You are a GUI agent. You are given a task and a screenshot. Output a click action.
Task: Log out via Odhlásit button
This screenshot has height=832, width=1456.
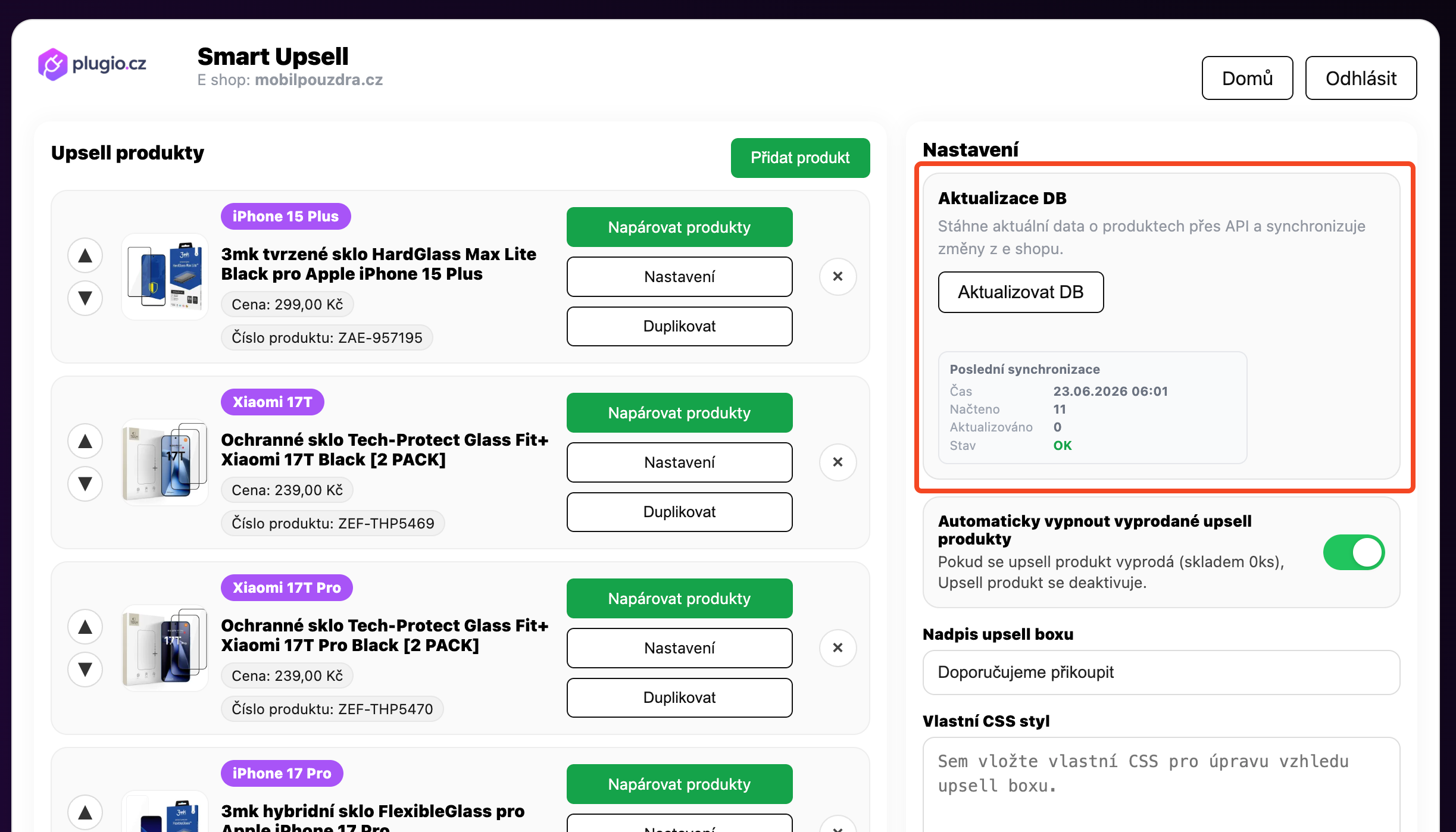click(1361, 78)
